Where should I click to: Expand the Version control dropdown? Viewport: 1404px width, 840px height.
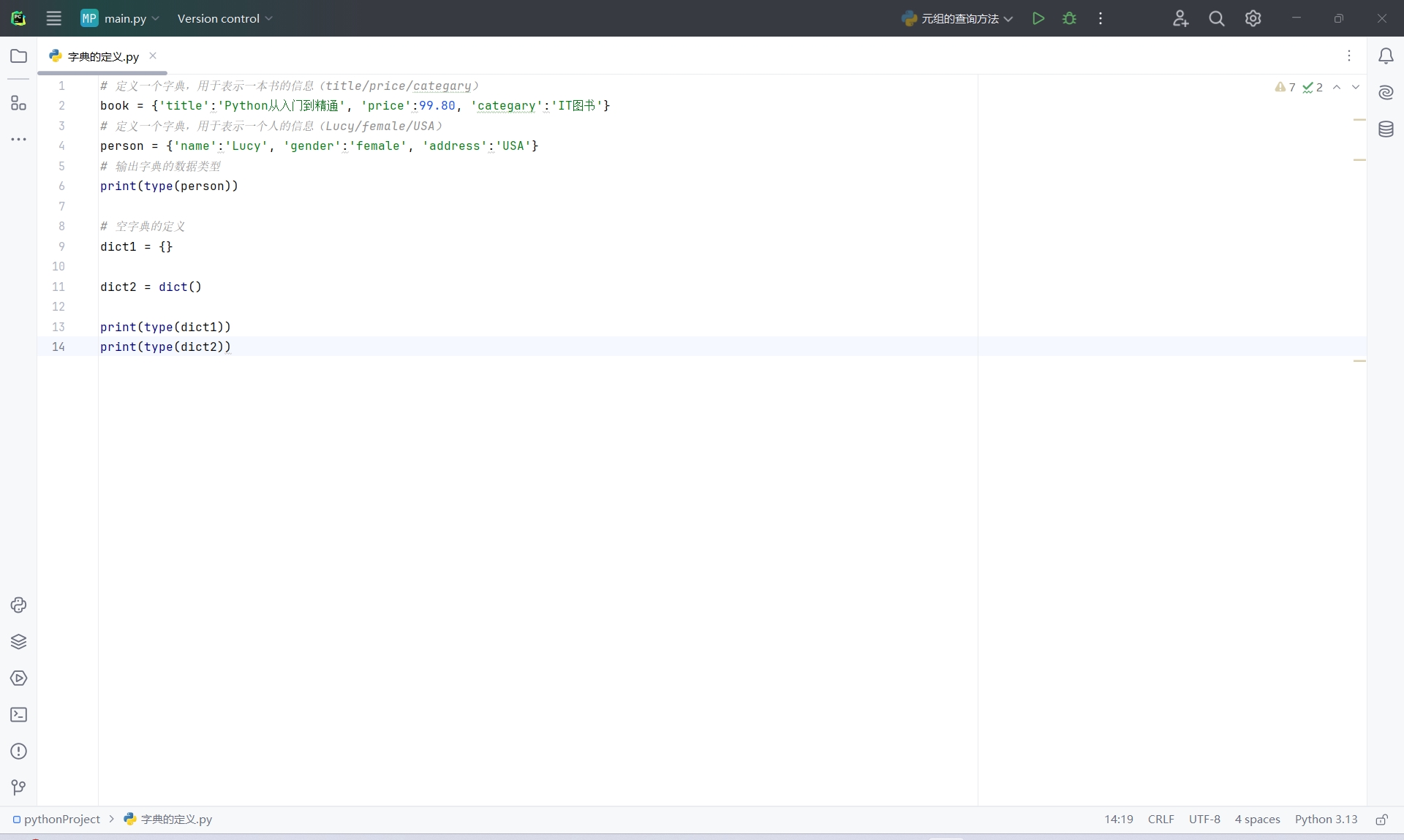click(x=224, y=18)
